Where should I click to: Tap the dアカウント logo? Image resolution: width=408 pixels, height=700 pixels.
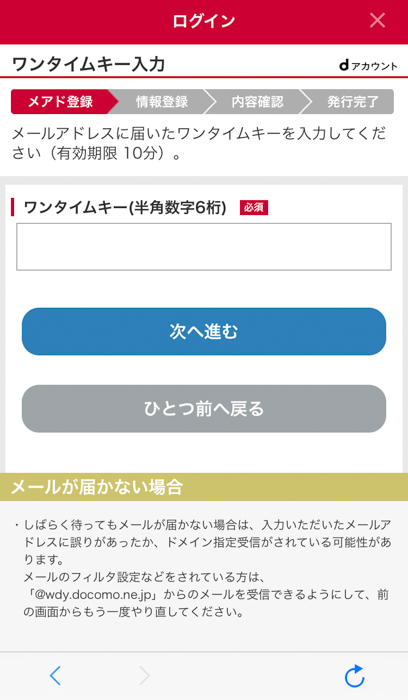tap(368, 66)
